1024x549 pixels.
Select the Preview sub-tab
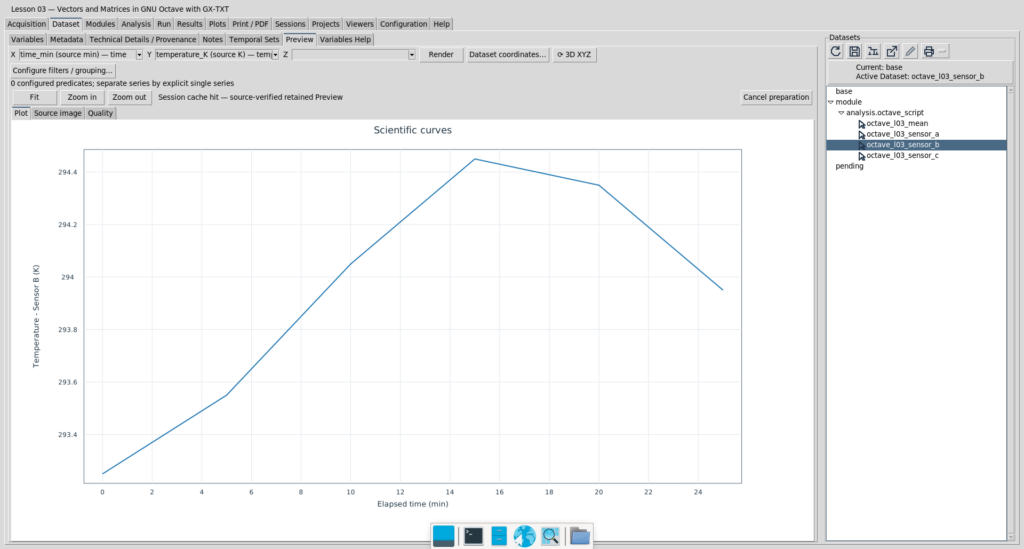coord(299,40)
